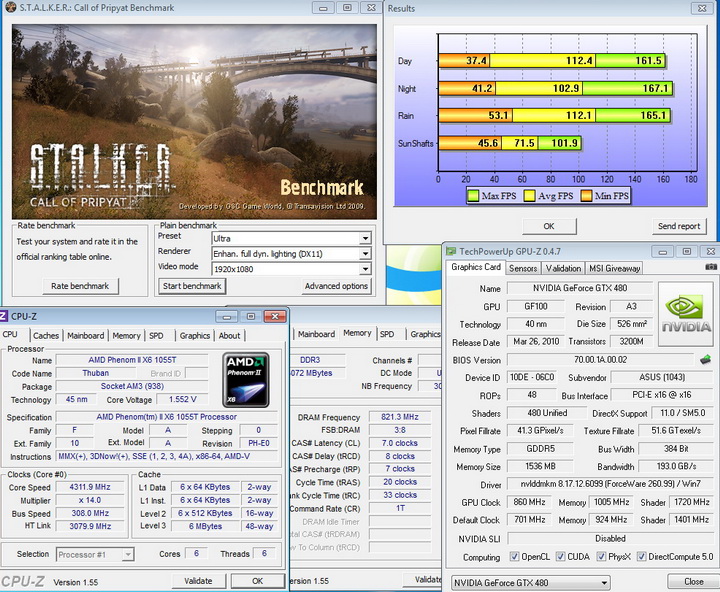
Task: Click OK in the Results window
Action: pos(549,226)
